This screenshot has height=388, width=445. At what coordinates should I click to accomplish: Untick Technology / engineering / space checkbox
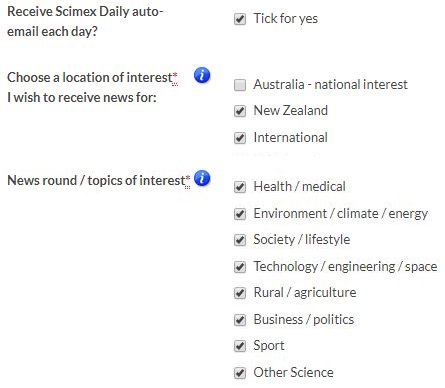coord(240,267)
